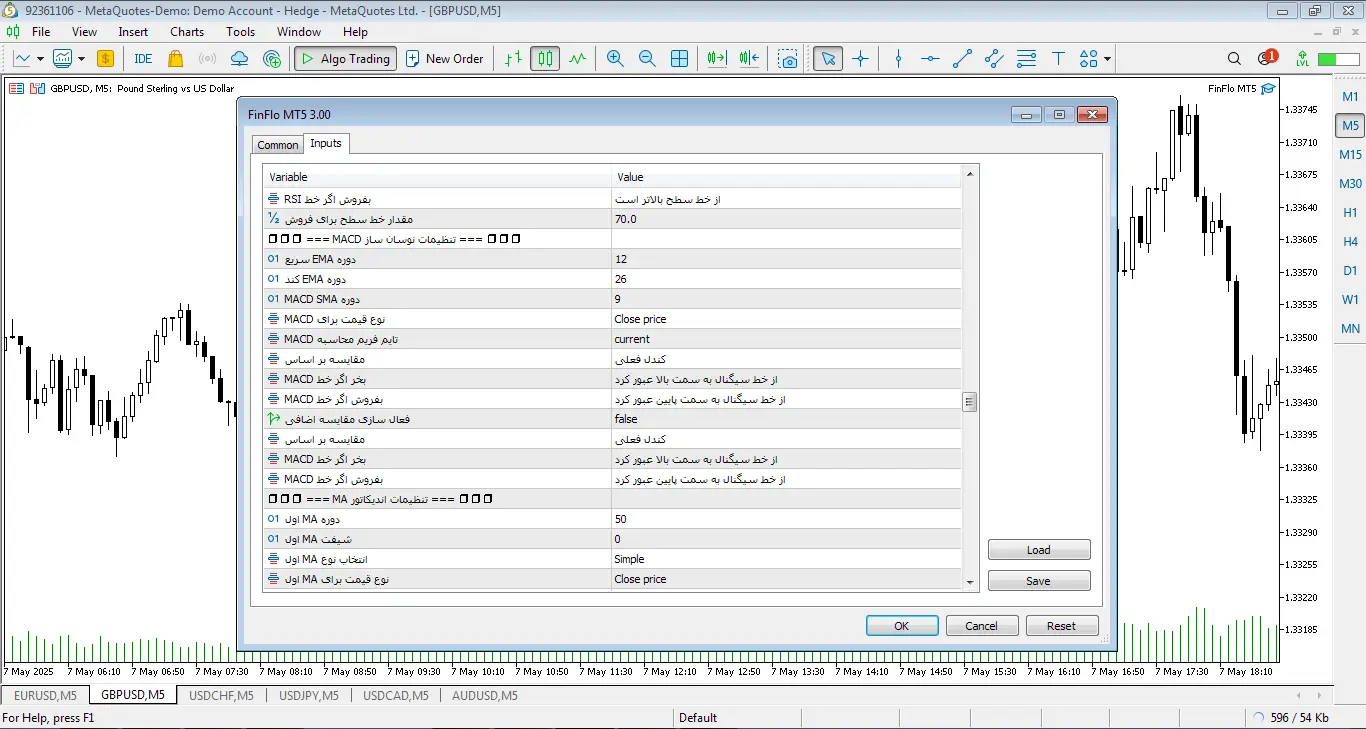Click the New Order button

pos(445,59)
